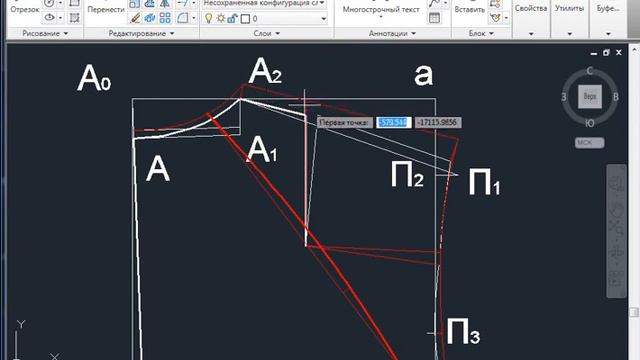
Task: Click С (north) on the ViewCube compass
Action: coord(589,71)
